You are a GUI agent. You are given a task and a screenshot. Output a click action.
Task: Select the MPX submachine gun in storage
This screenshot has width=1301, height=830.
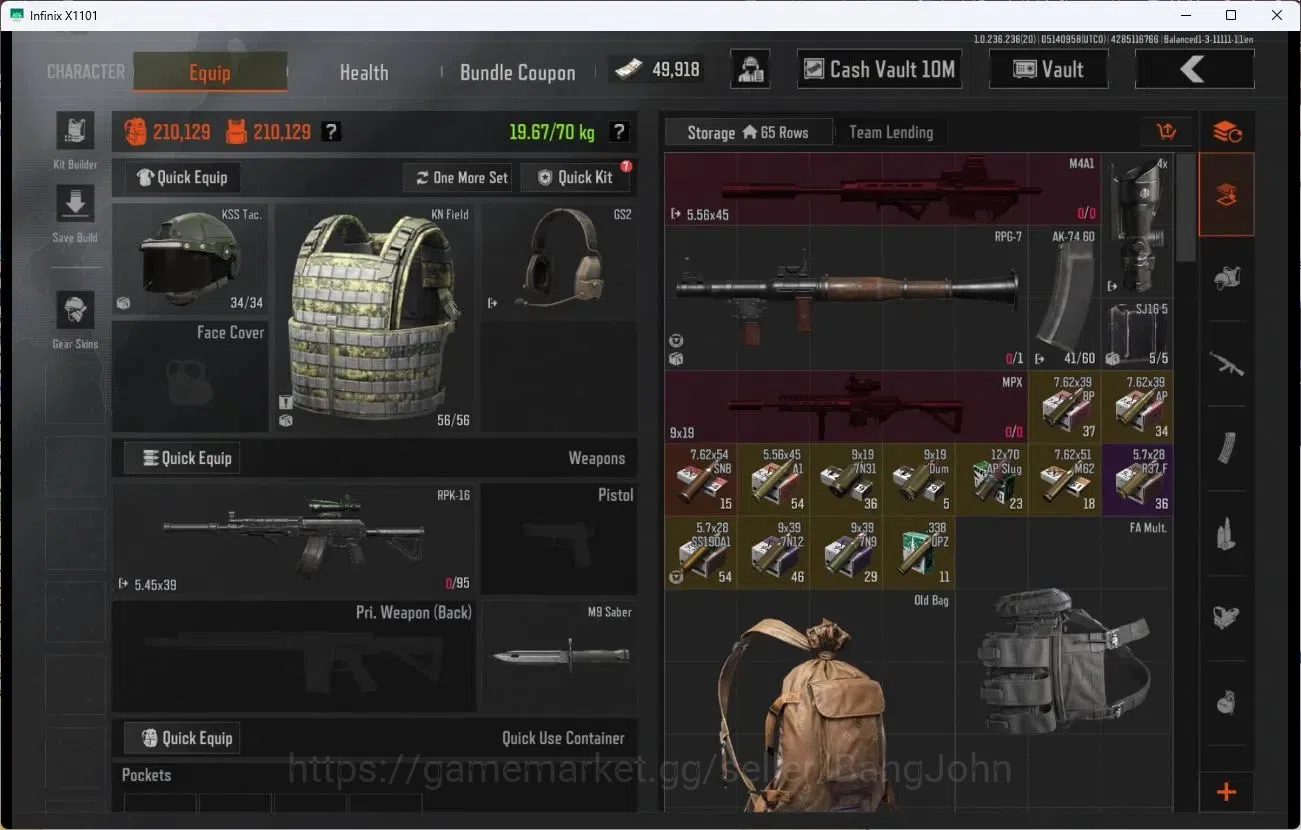click(x=846, y=406)
